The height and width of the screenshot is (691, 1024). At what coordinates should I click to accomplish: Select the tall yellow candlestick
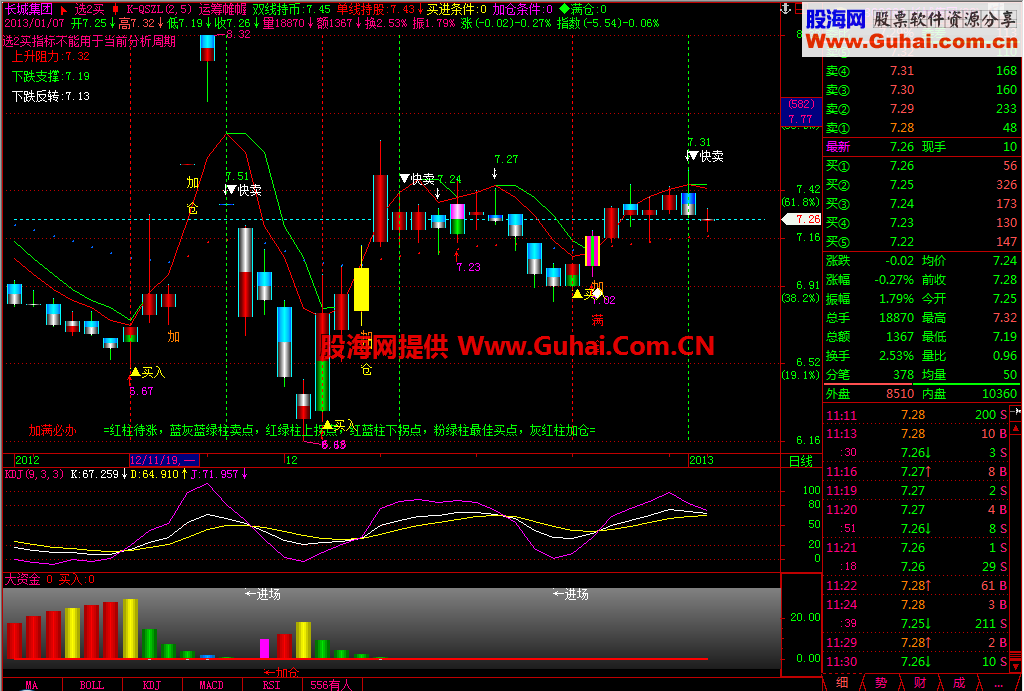click(361, 289)
